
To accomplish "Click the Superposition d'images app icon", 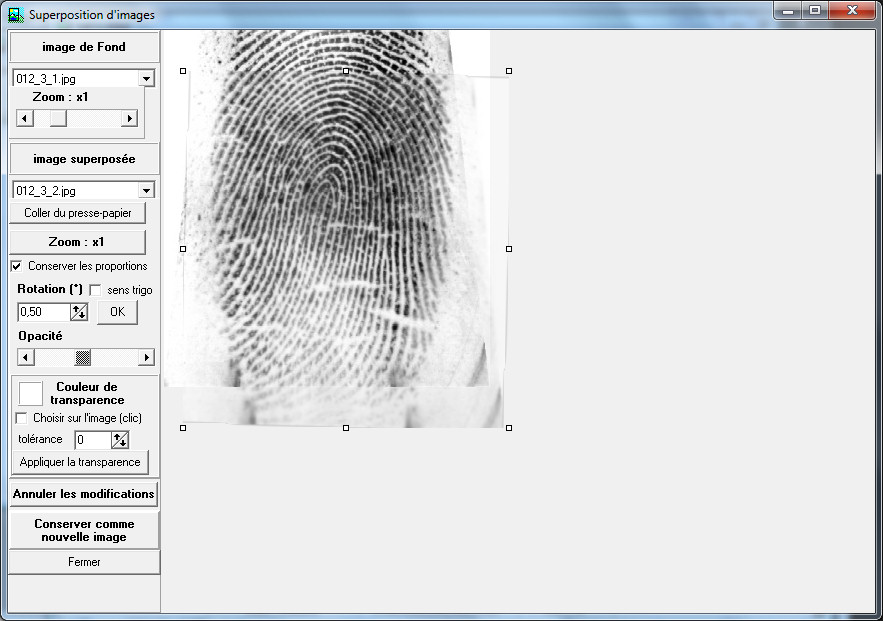I will point(16,15).
